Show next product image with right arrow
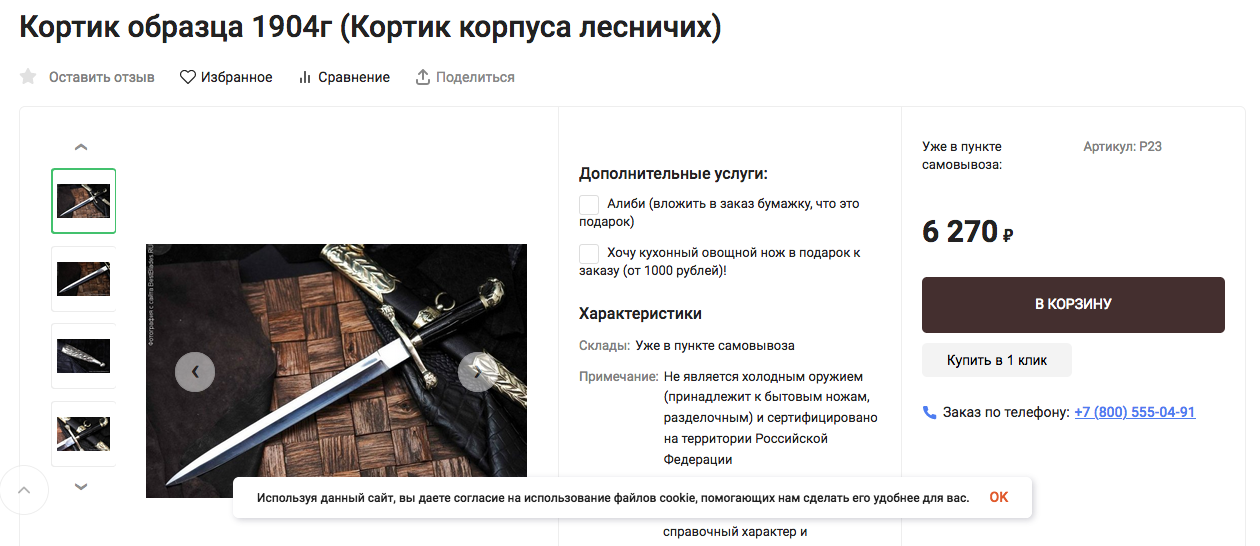 (477, 372)
